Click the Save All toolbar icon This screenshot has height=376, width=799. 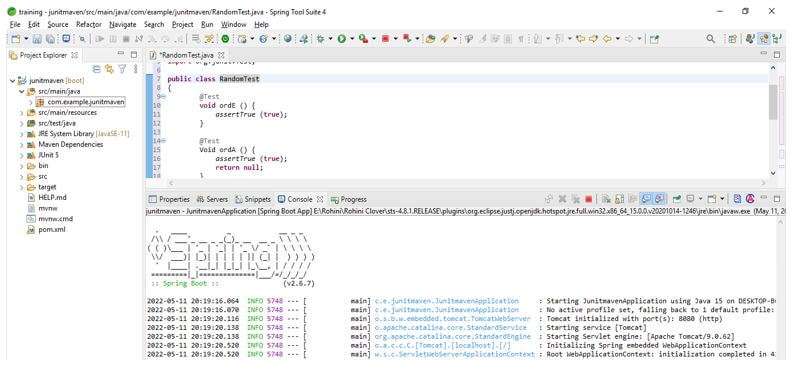tap(50, 39)
